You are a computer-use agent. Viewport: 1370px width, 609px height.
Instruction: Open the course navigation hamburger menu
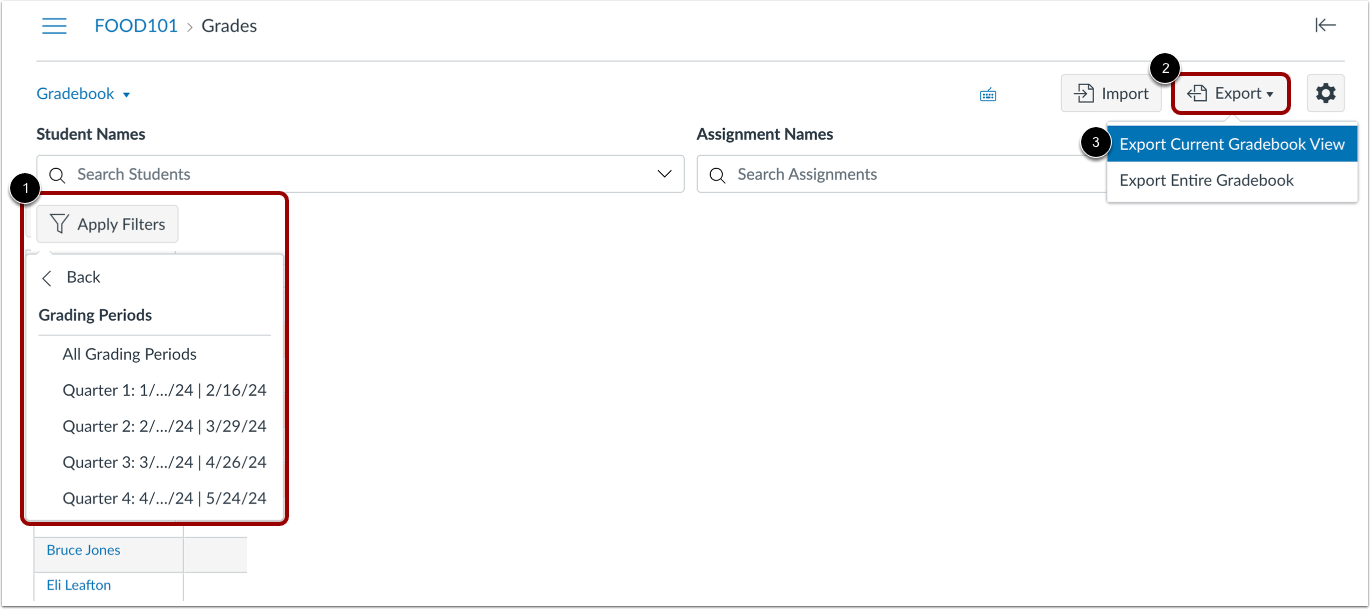54,26
